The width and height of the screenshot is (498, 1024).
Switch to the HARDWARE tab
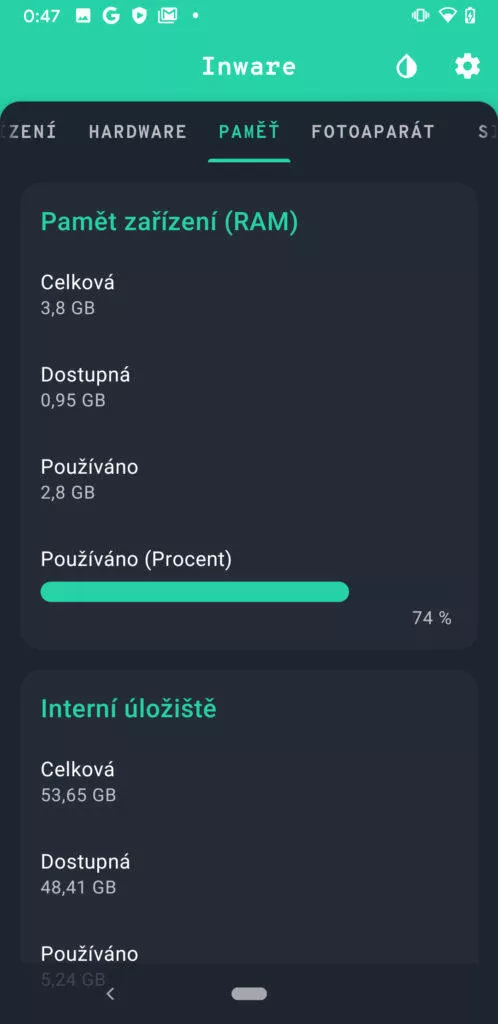[138, 132]
